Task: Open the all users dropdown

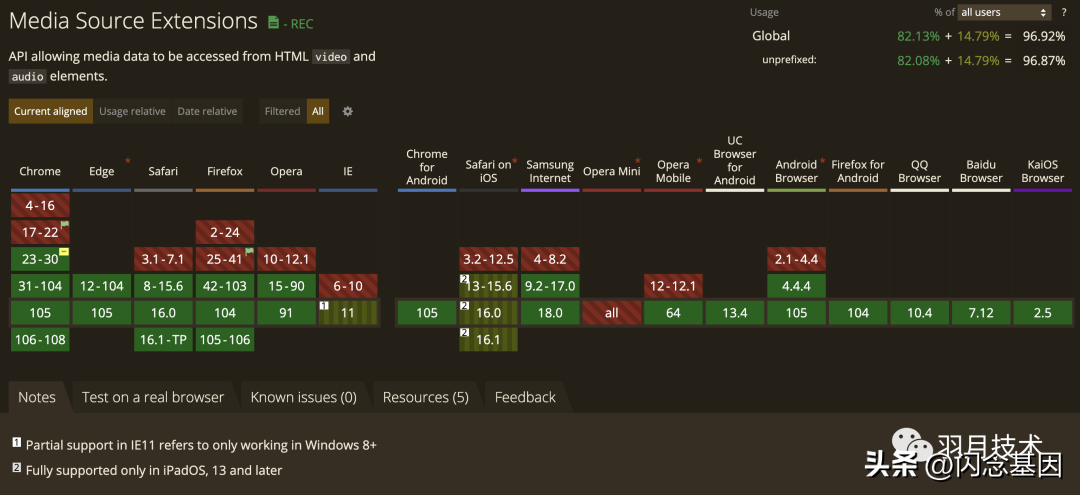Action: [1004, 12]
